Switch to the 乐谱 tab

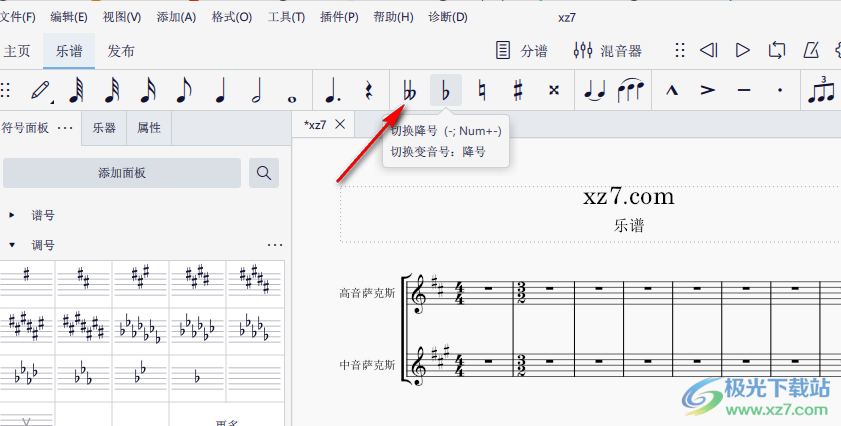(x=69, y=51)
